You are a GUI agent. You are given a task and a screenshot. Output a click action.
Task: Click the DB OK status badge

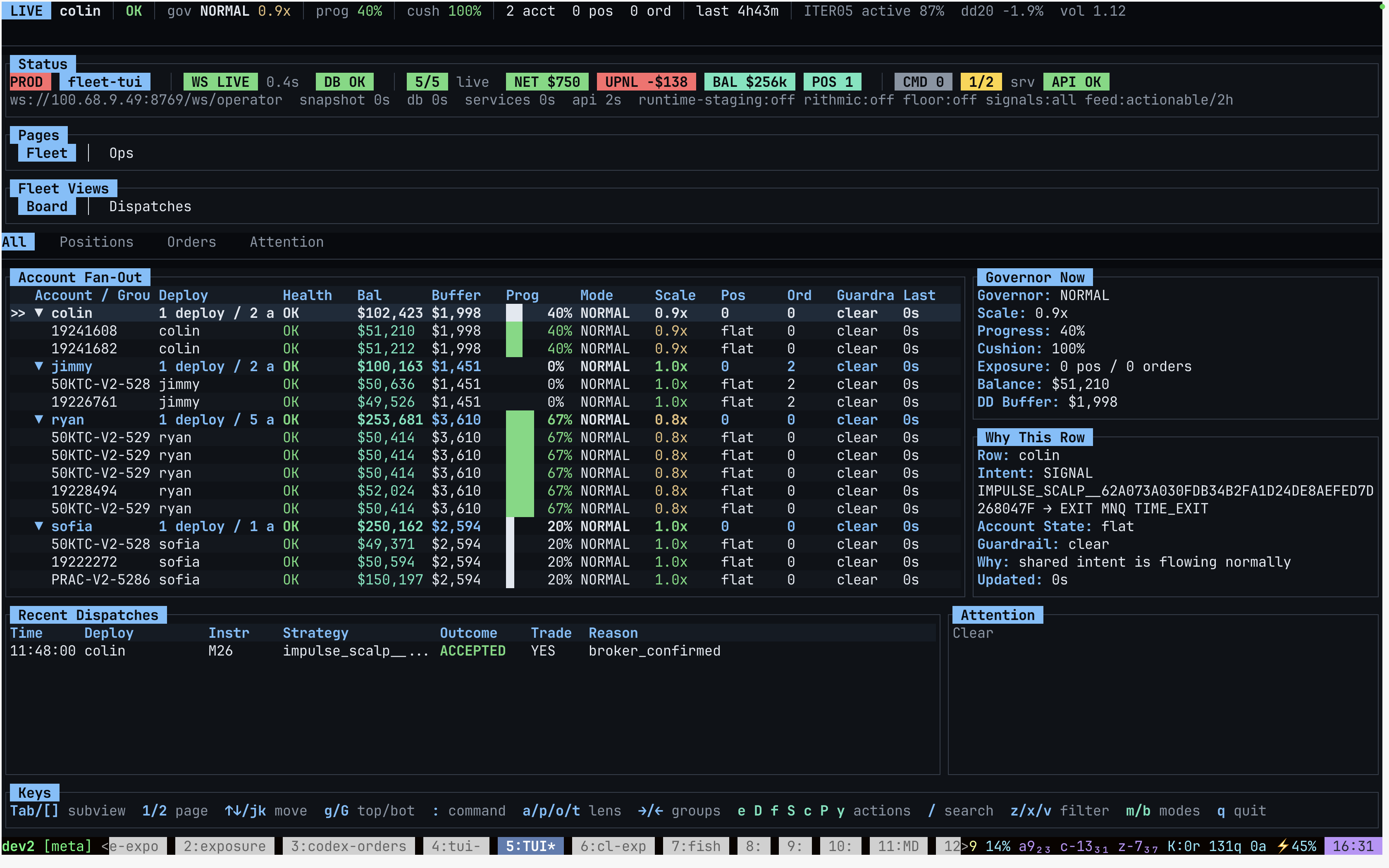344,82
